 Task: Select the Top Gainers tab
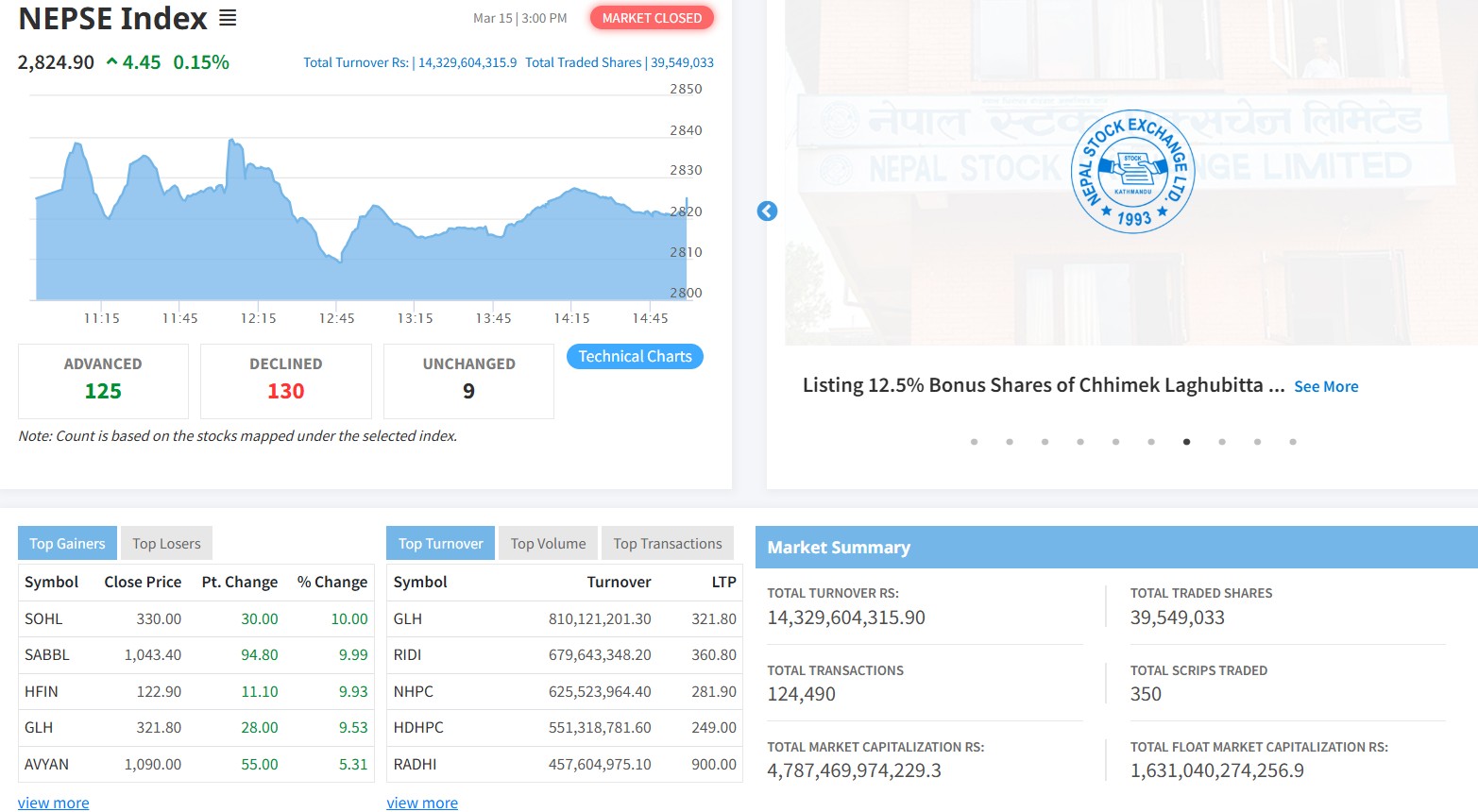67,544
